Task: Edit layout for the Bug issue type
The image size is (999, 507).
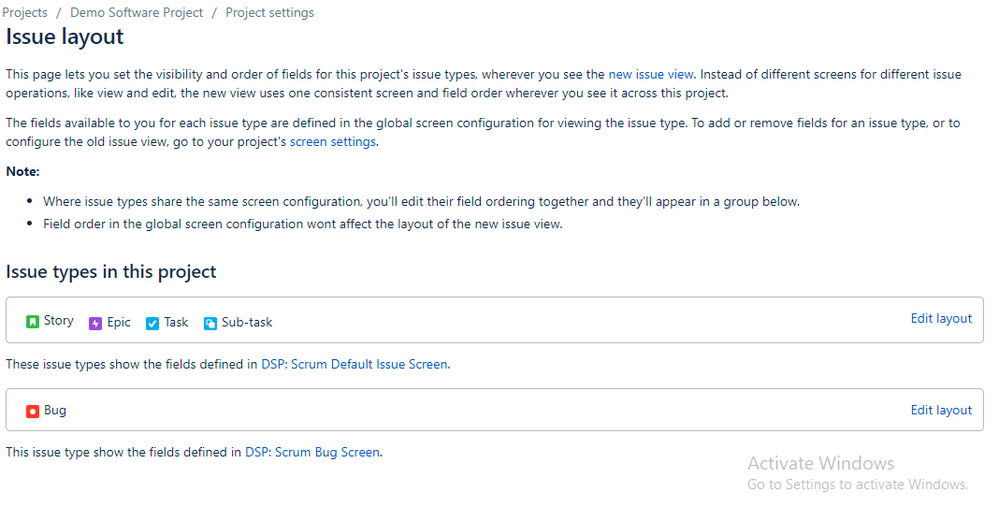Action: [x=941, y=410]
